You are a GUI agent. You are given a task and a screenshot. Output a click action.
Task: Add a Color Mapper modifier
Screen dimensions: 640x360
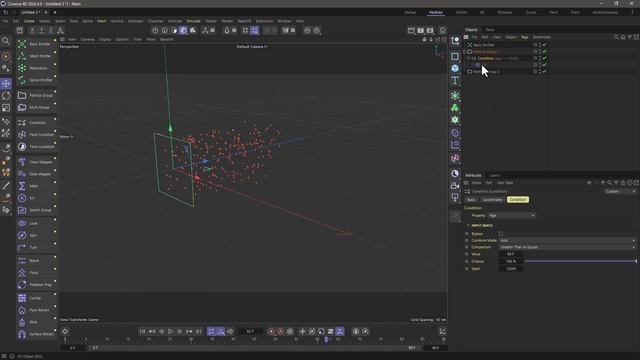[x=36, y=162]
